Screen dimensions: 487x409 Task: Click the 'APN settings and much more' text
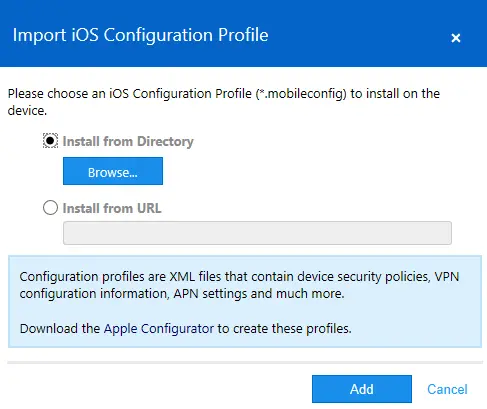click(x=259, y=294)
